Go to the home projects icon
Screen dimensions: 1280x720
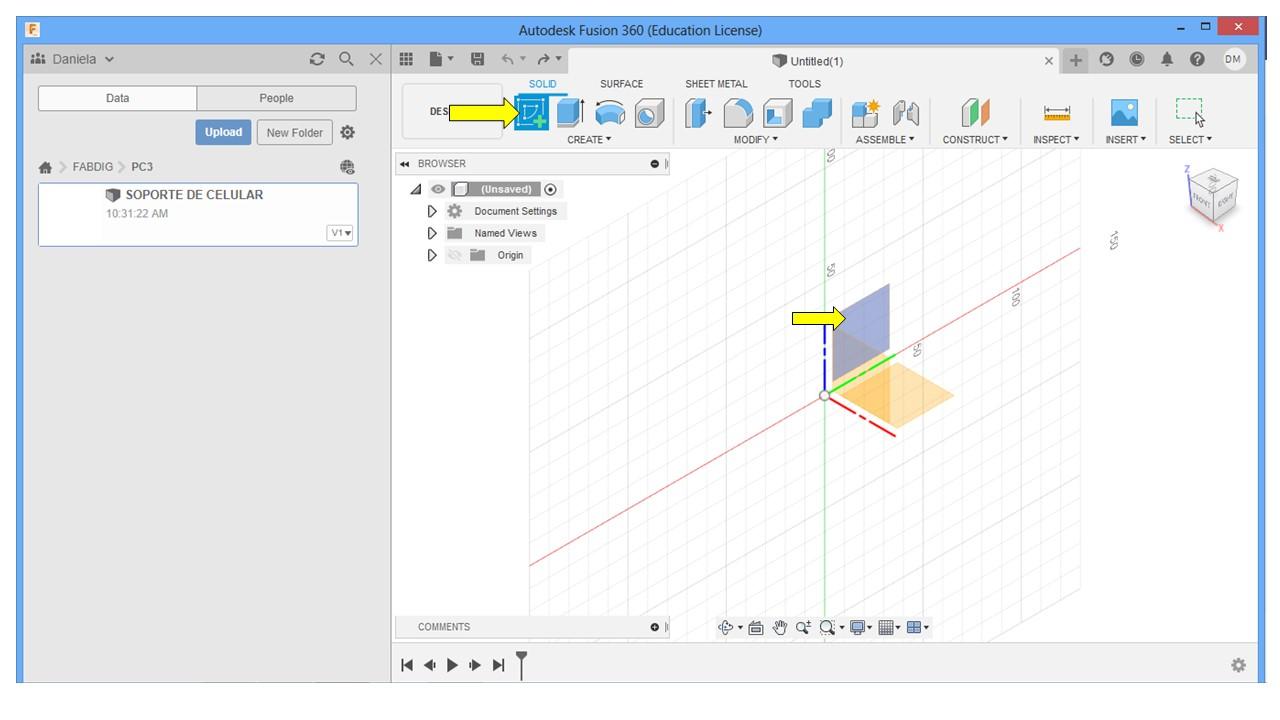tap(45, 167)
